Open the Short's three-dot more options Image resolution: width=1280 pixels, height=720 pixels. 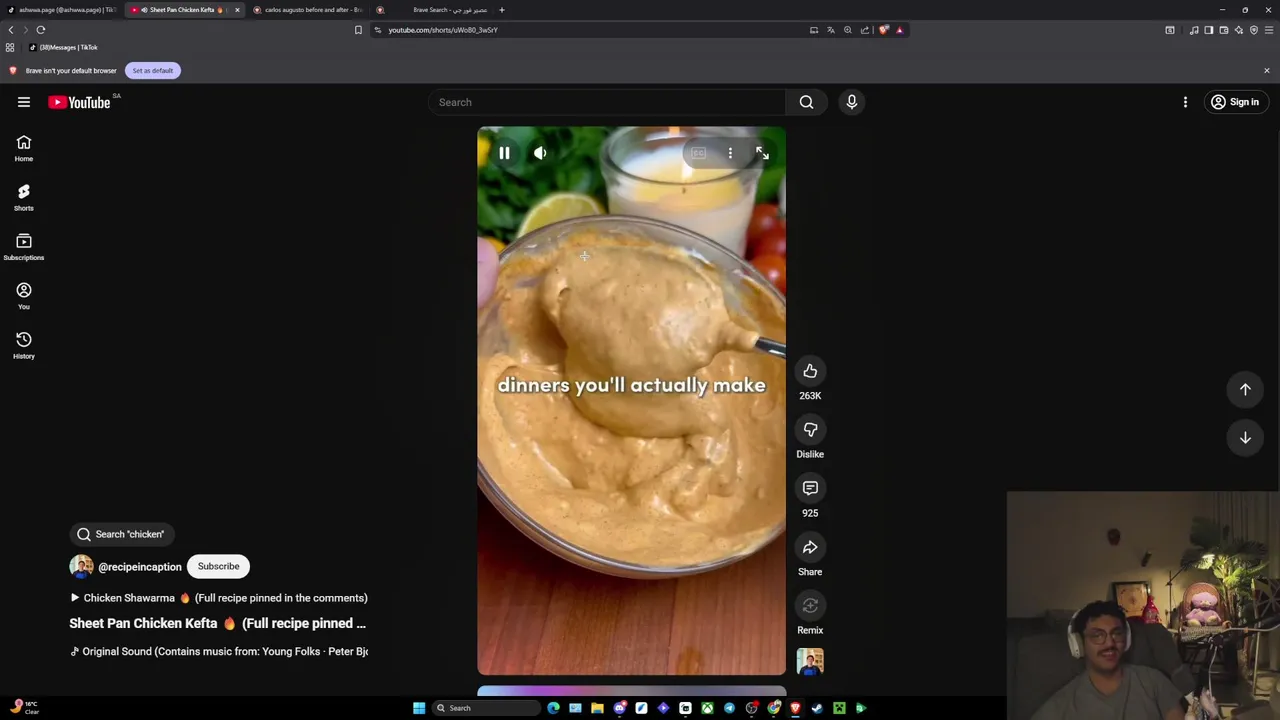(730, 153)
